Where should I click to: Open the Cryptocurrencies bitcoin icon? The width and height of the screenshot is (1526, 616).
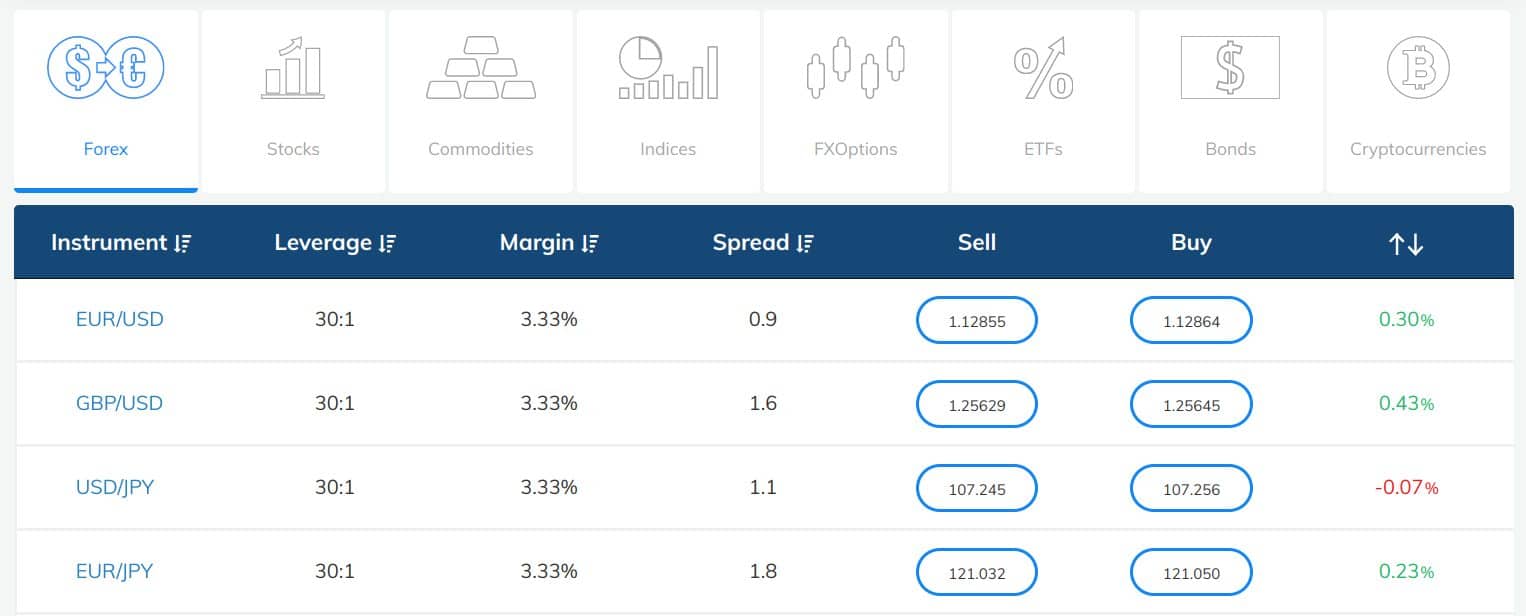[1418, 68]
